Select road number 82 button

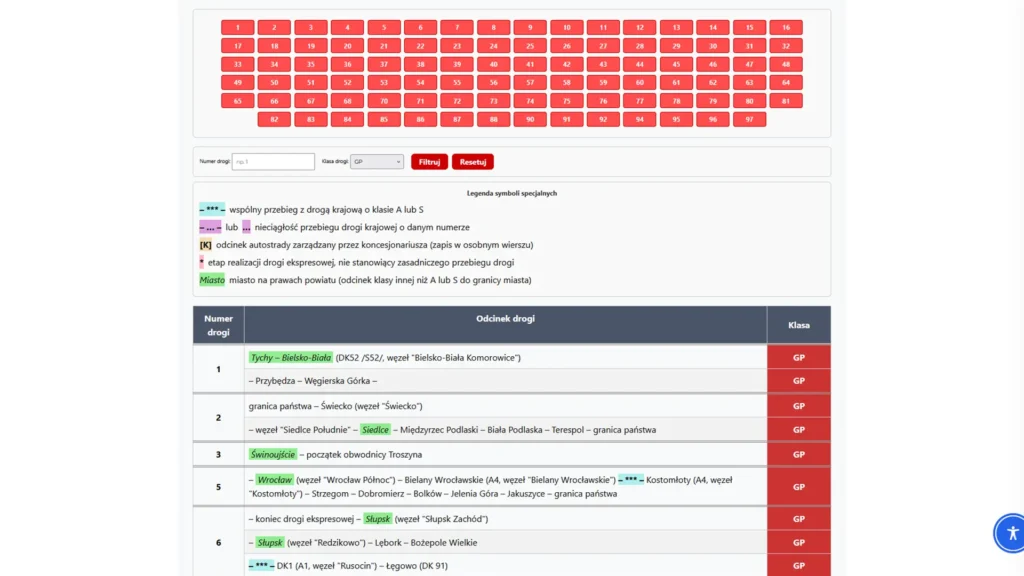click(x=274, y=119)
